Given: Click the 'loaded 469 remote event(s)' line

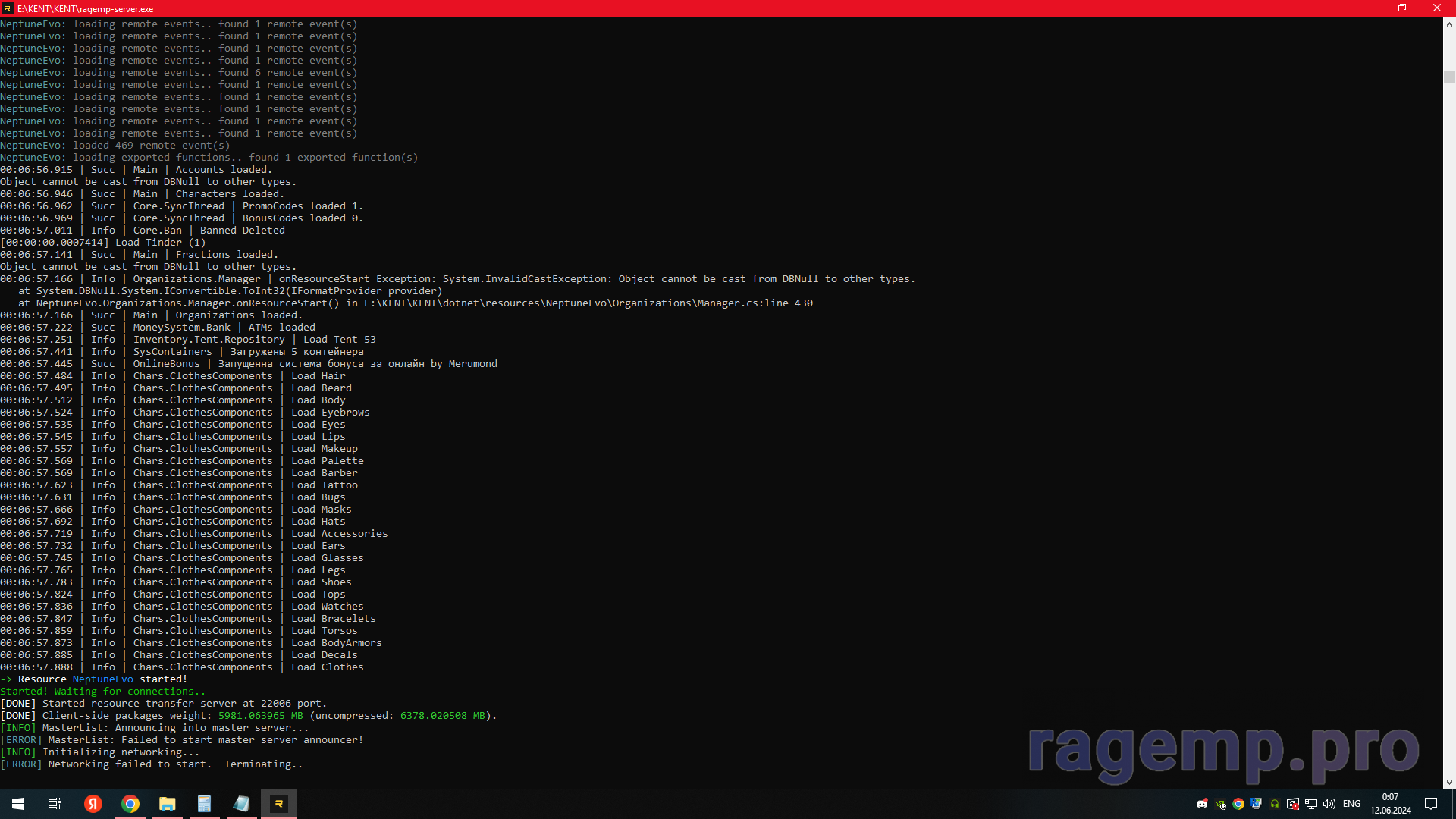Looking at the screenshot, I should [x=115, y=146].
